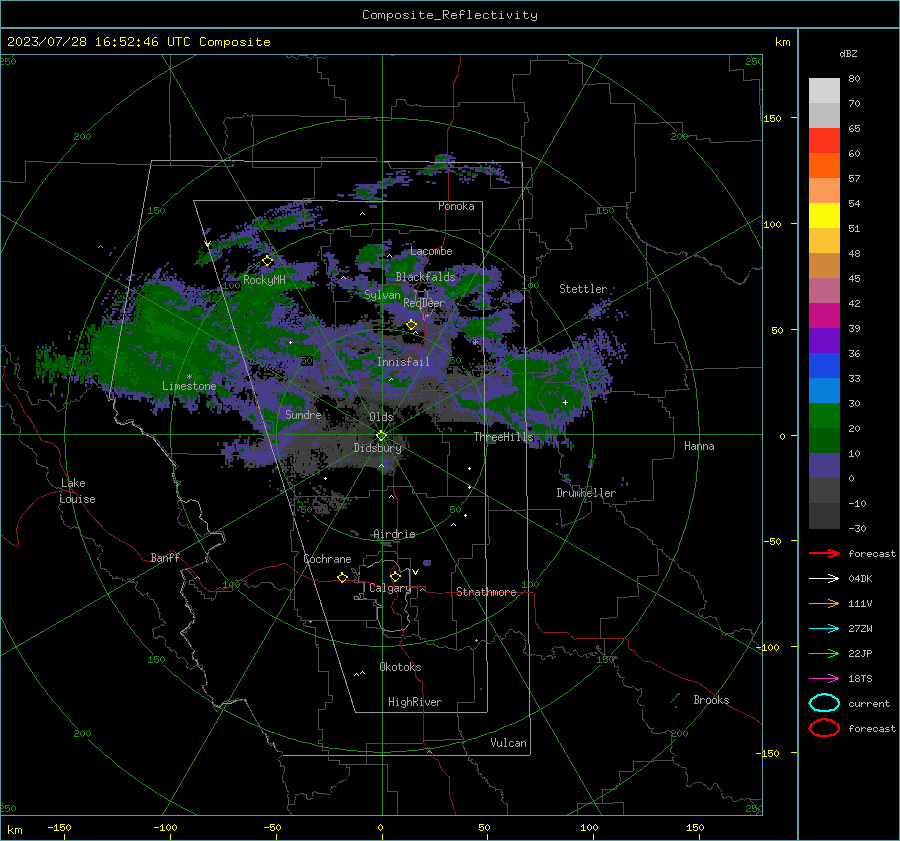Viewport: 900px width, 841px height.
Task: Click the Cochrane city label
Action: 327,559
